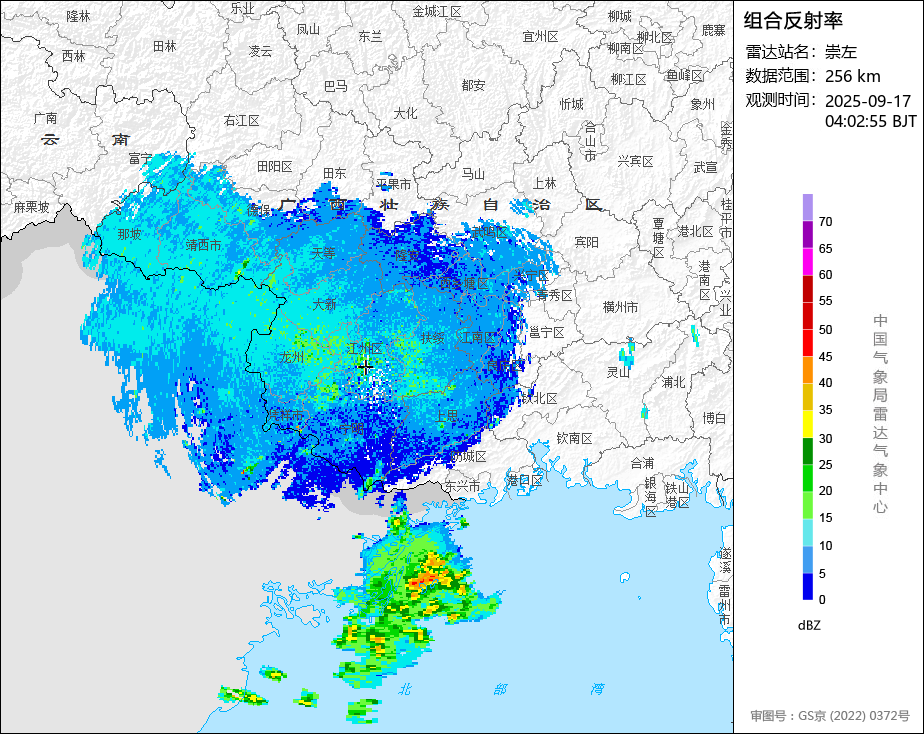The height and width of the screenshot is (734, 924).
Task: Click the 宁明 label
Action: (352, 429)
